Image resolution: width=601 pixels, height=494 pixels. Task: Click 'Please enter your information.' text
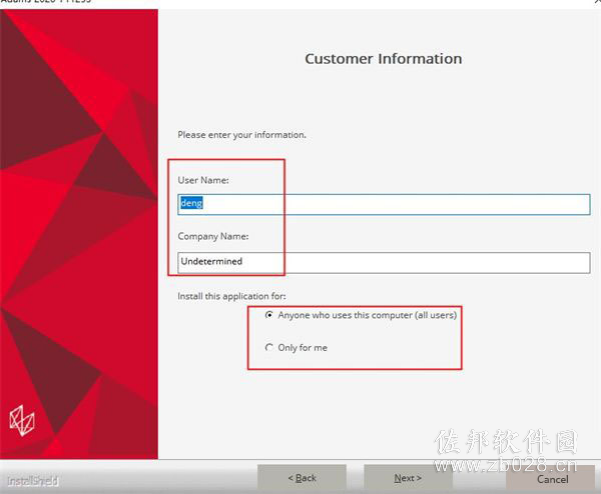click(242, 135)
